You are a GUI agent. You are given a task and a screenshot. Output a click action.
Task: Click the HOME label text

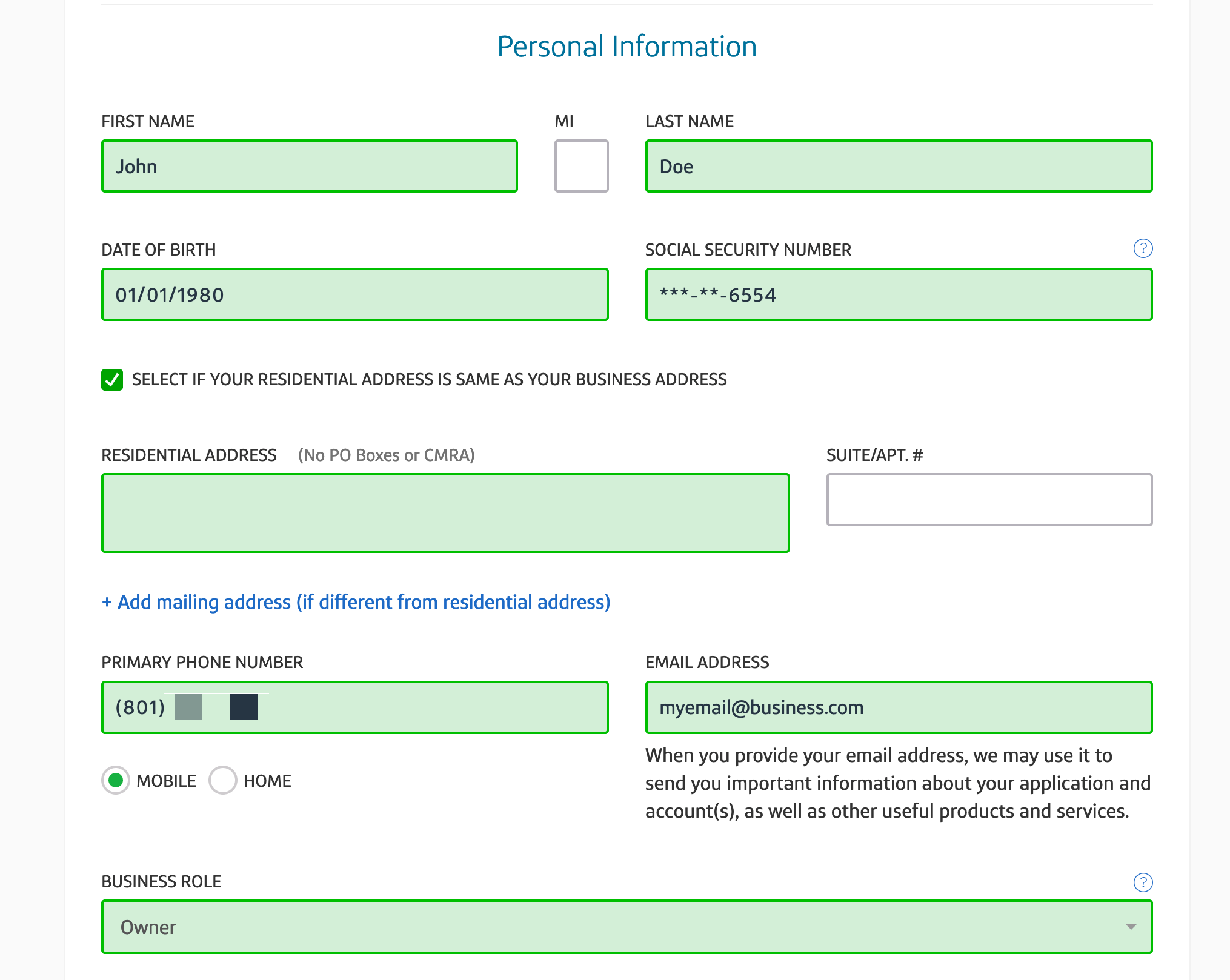267,781
